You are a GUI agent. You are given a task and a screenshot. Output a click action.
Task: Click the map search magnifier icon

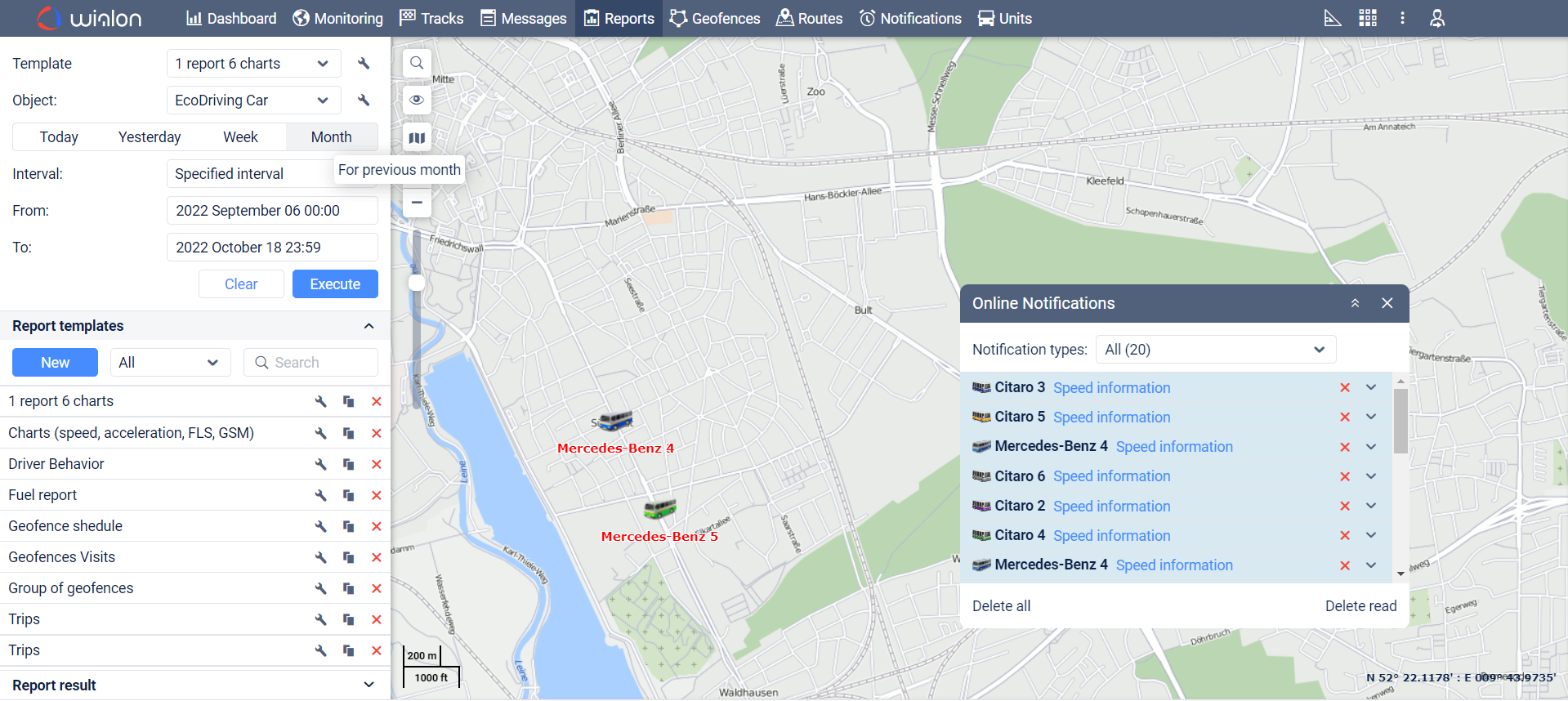(417, 63)
